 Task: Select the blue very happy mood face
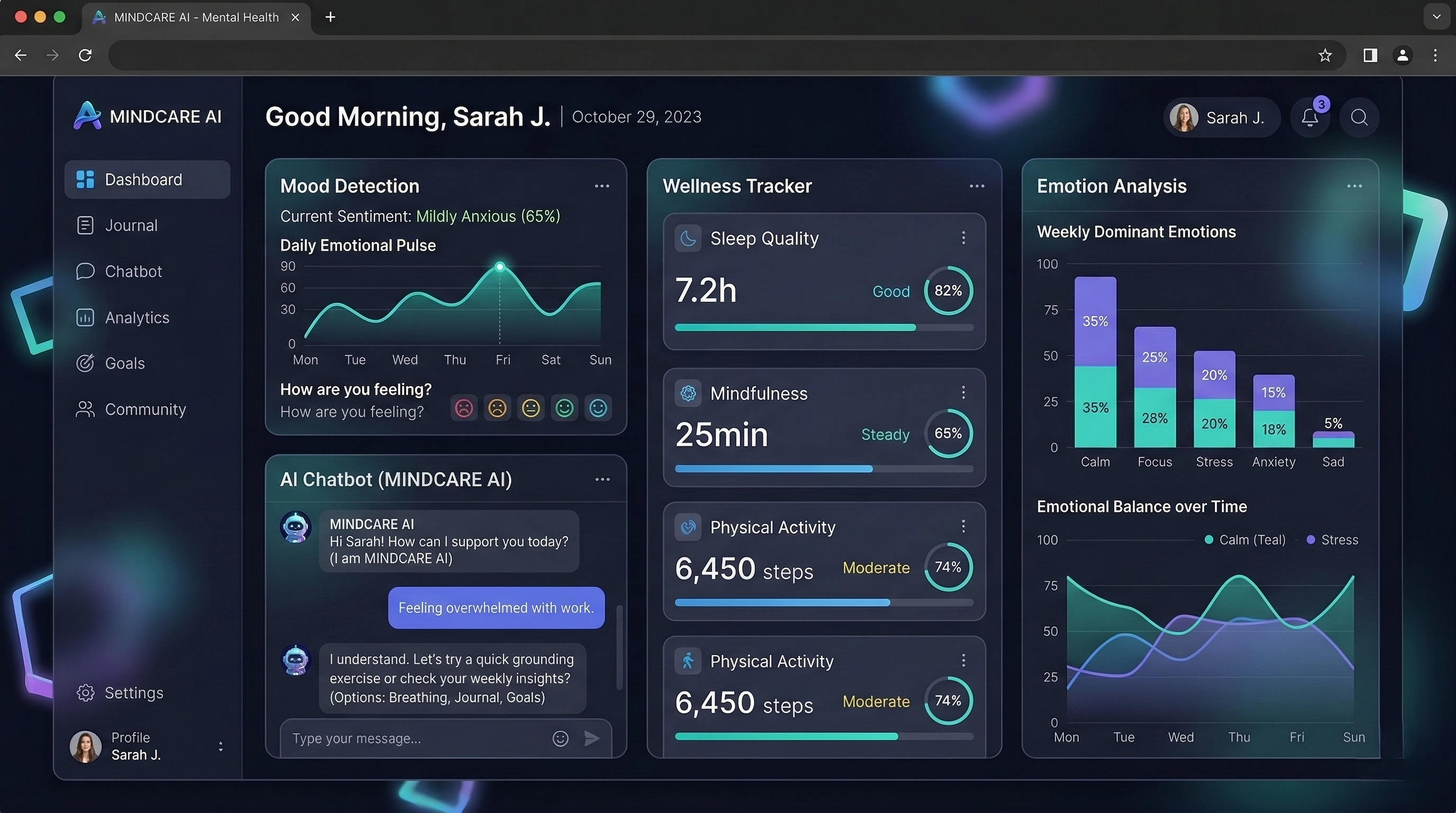(598, 408)
